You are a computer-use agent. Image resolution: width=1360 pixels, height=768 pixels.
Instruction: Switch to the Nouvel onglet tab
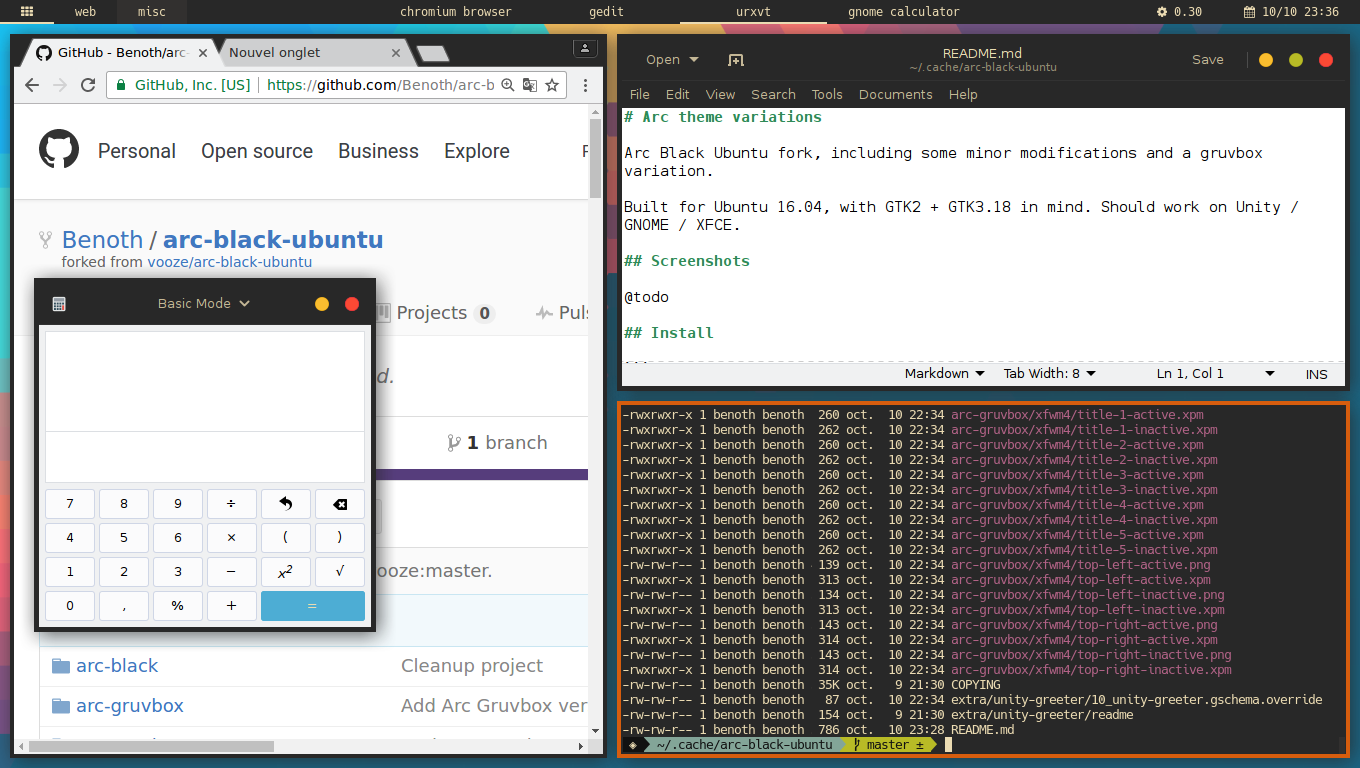coord(310,52)
